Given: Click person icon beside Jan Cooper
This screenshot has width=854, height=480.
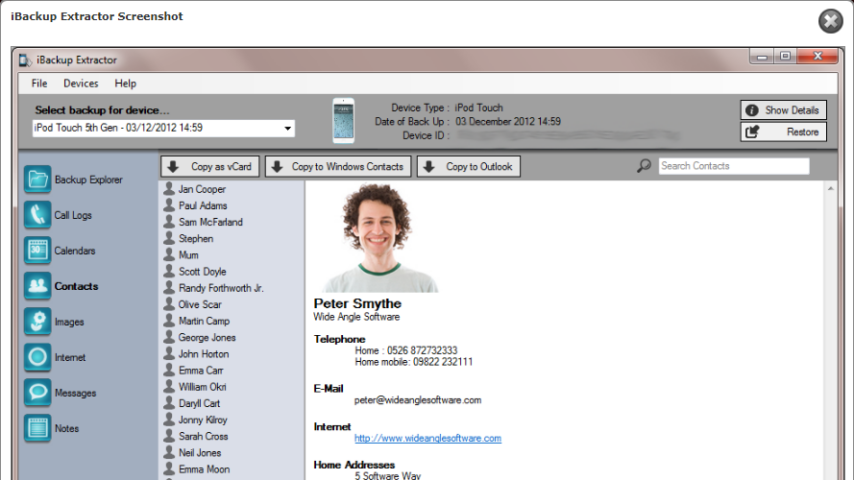Looking at the screenshot, I should (x=169, y=189).
